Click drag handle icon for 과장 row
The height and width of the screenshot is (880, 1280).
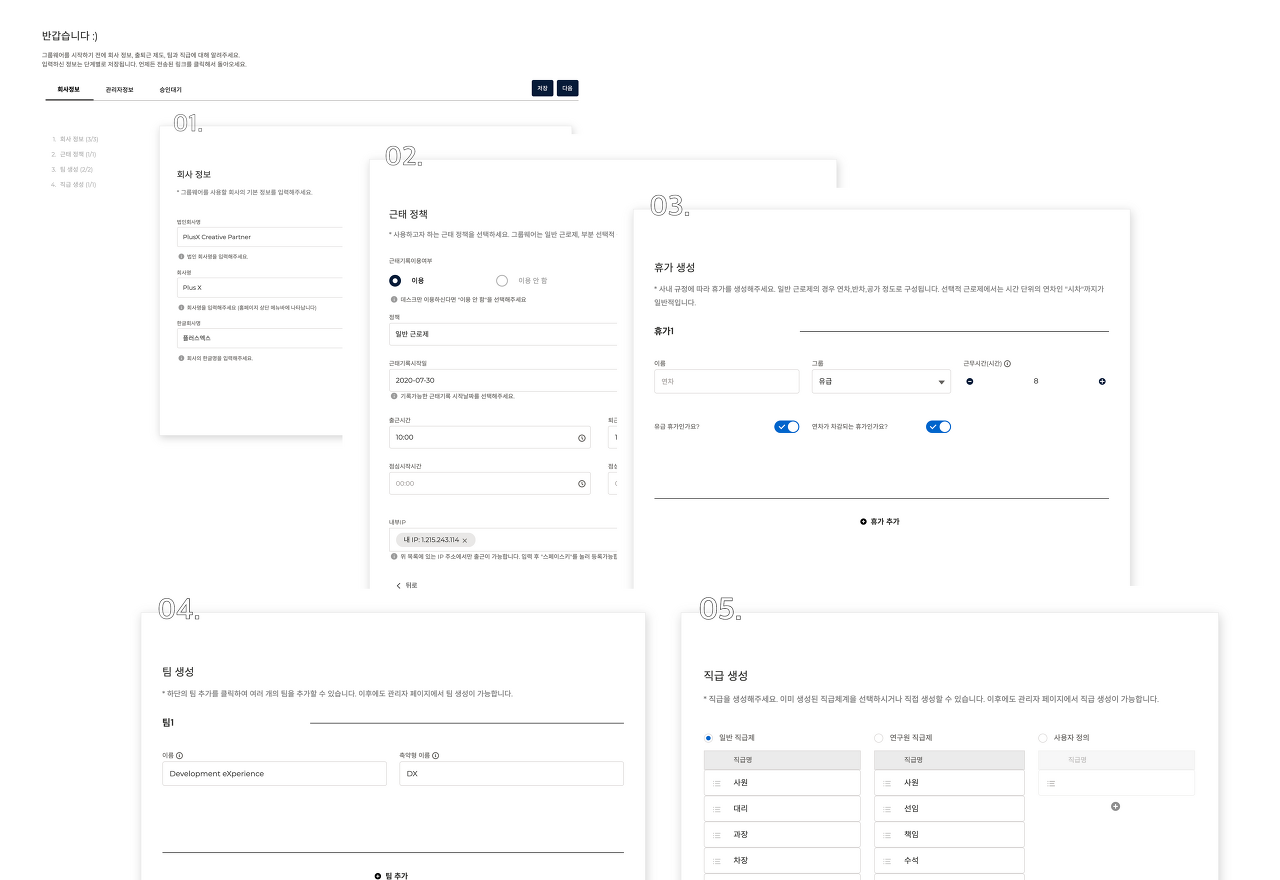(x=717, y=835)
